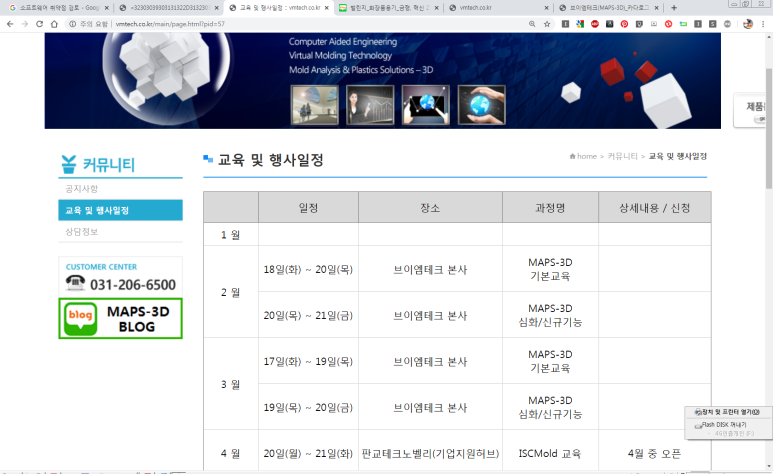Open 공지사항 in the sidebar menu
773x474 pixels.
[81, 188]
